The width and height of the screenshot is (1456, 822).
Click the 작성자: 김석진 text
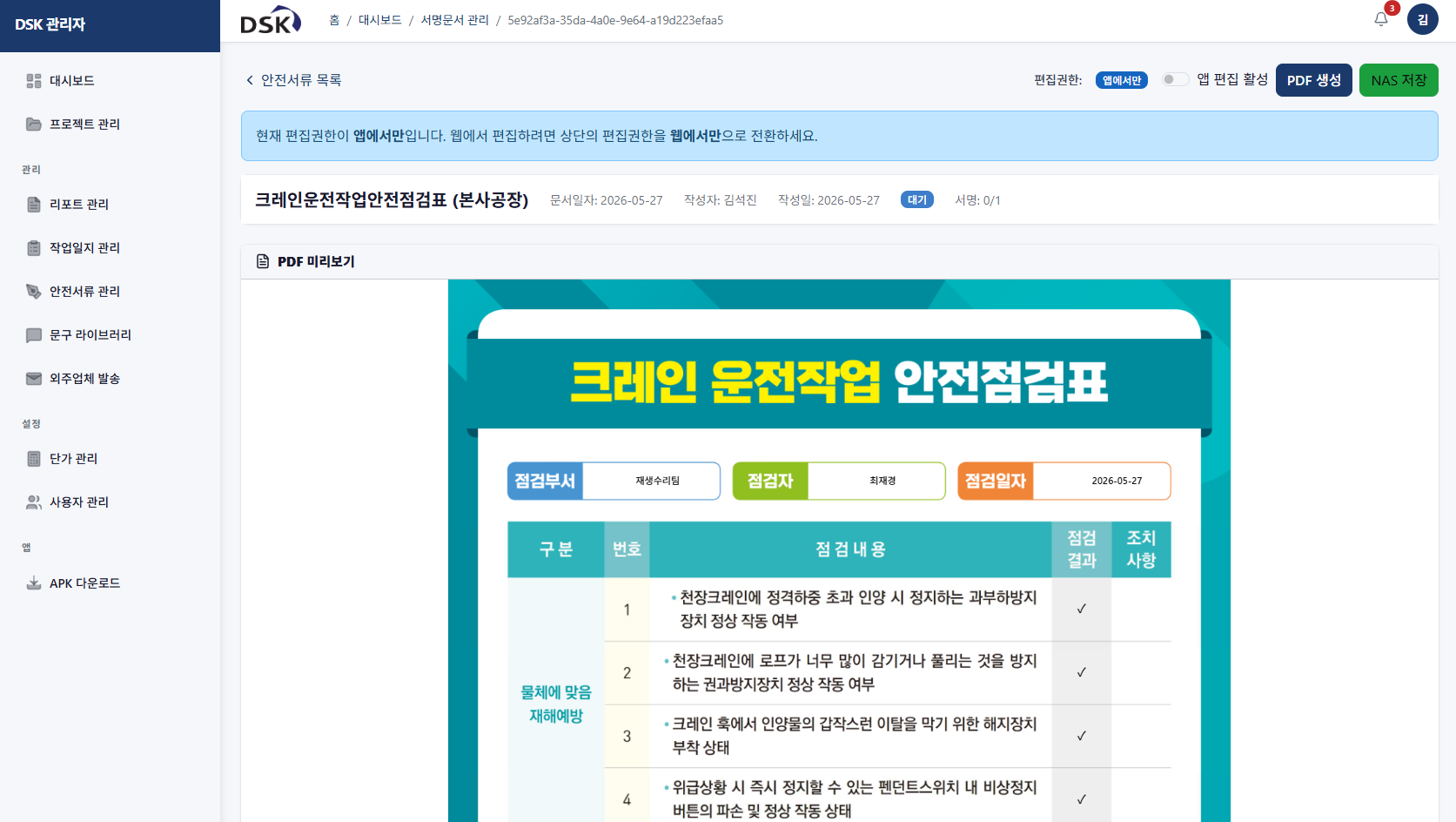[721, 200]
